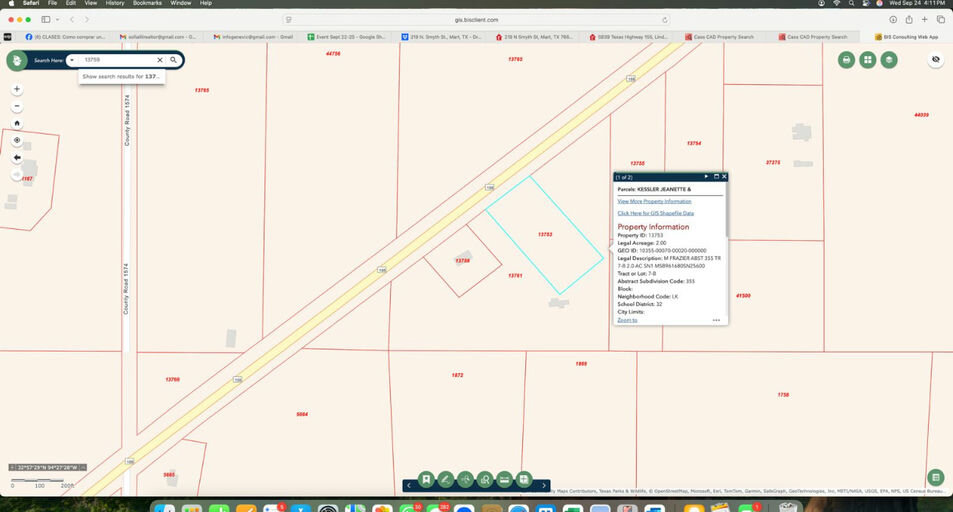Return map to default home extent

[17, 123]
